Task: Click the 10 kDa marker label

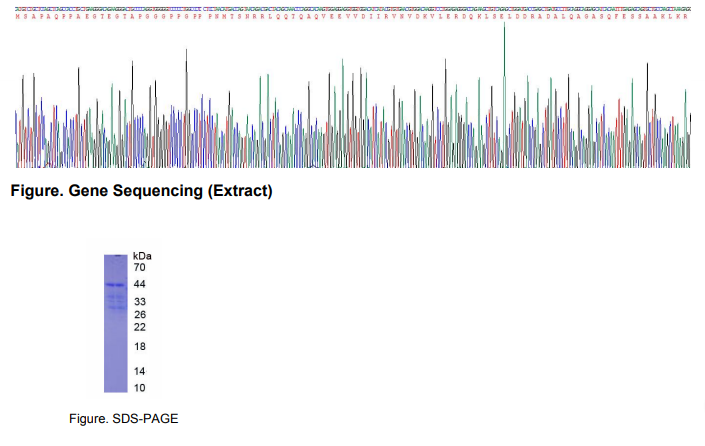Action: (140, 388)
